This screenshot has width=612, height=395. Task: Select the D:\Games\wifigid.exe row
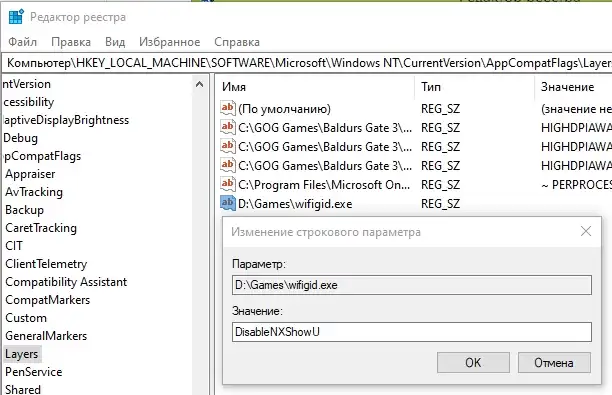(x=295, y=203)
